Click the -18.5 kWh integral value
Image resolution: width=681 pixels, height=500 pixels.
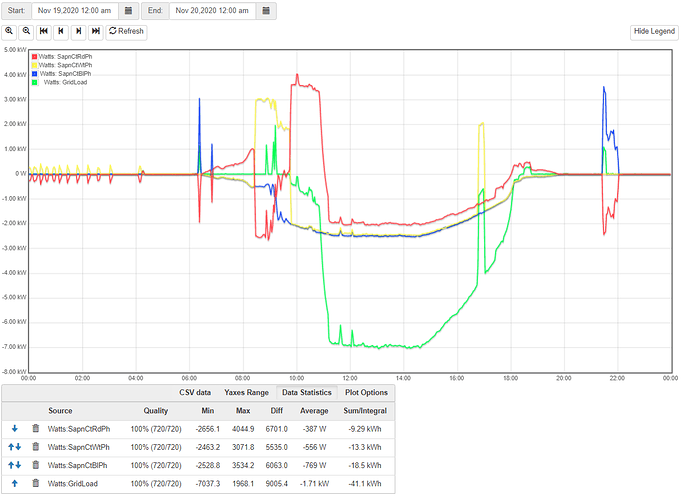point(365,466)
